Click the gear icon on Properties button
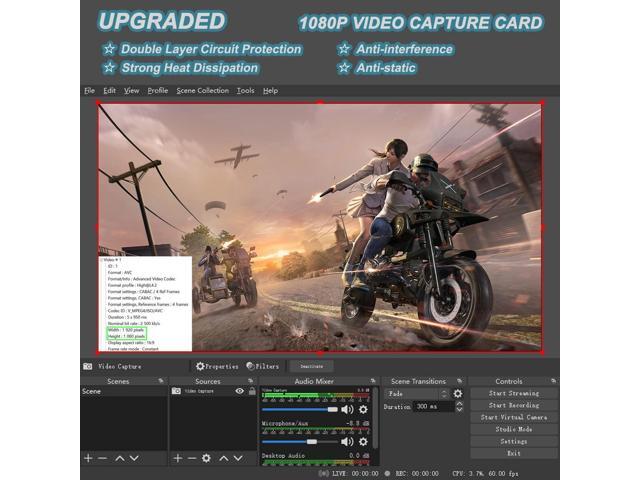This screenshot has width=640, height=480. pyautogui.click(x=200, y=366)
